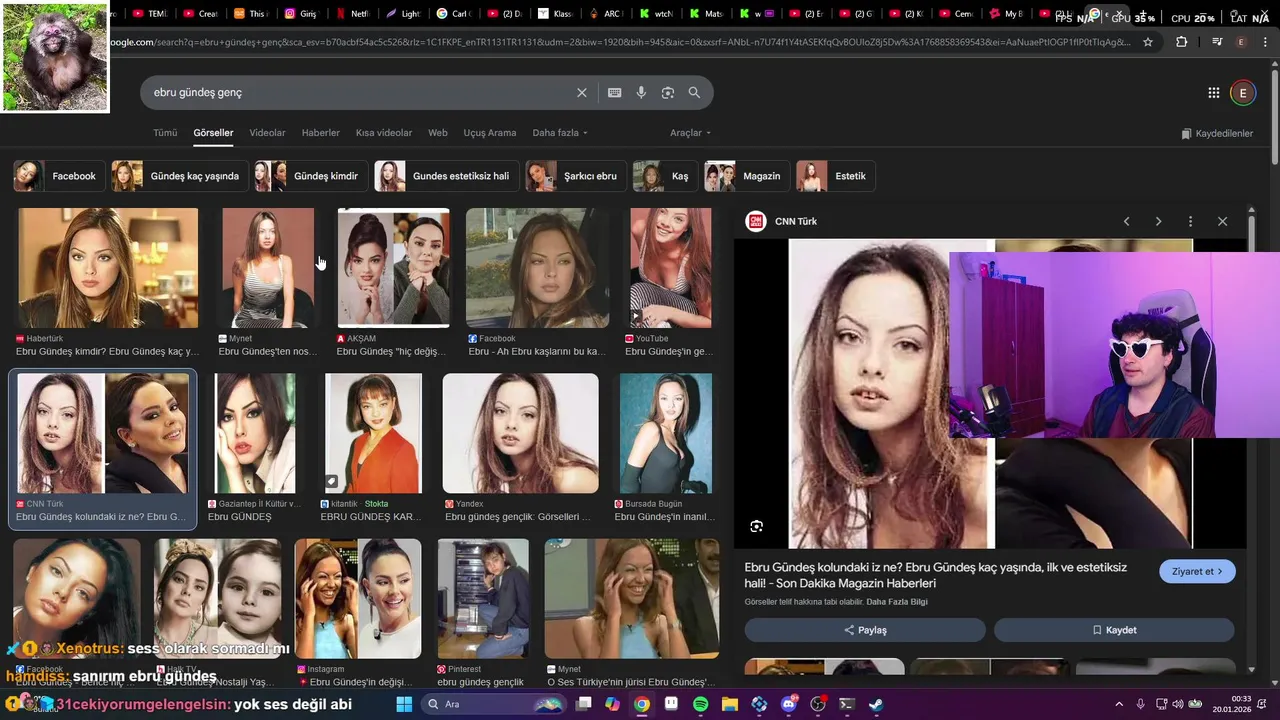Switch to Uçuş Arama tab
The height and width of the screenshot is (720, 1280).
click(x=490, y=133)
